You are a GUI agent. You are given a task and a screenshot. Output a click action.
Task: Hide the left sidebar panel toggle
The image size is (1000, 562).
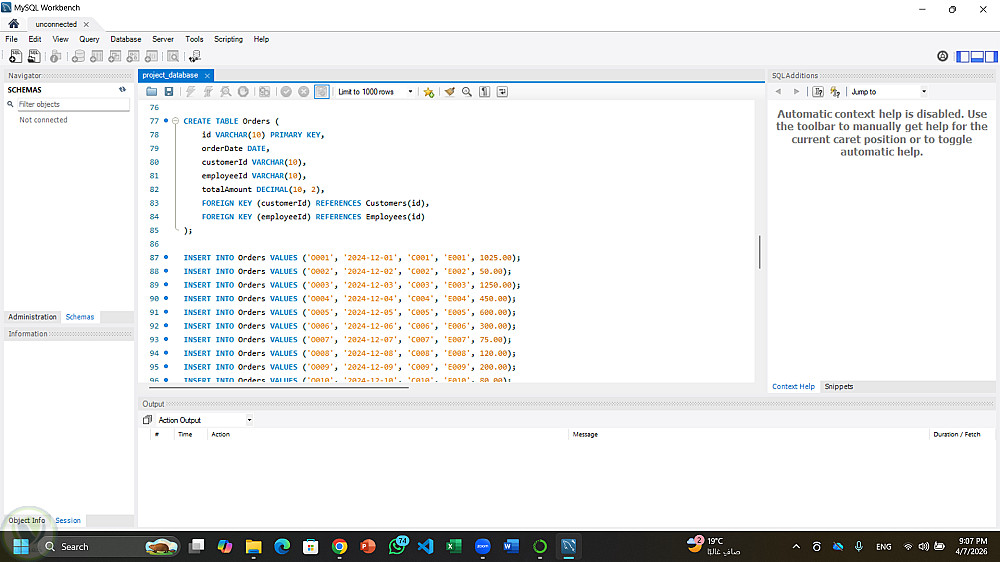tap(962, 57)
